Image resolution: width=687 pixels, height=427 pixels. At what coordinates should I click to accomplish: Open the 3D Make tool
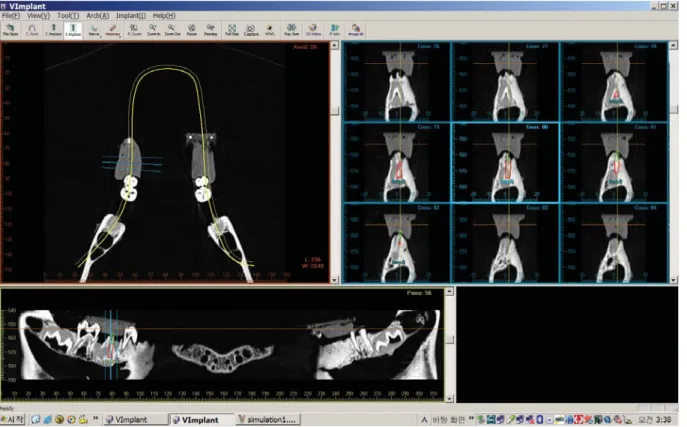313,30
